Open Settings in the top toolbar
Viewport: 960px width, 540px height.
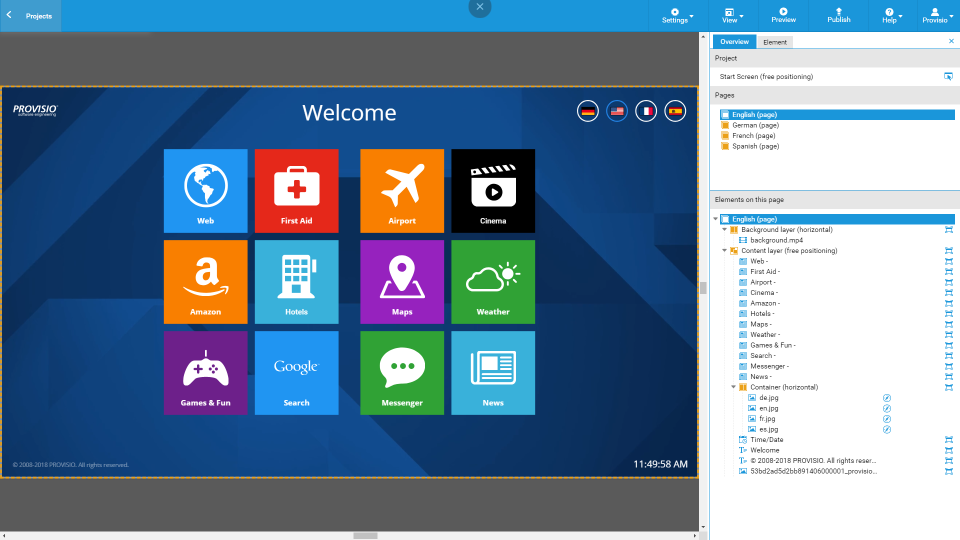pyautogui.click(x=676, y=16)
